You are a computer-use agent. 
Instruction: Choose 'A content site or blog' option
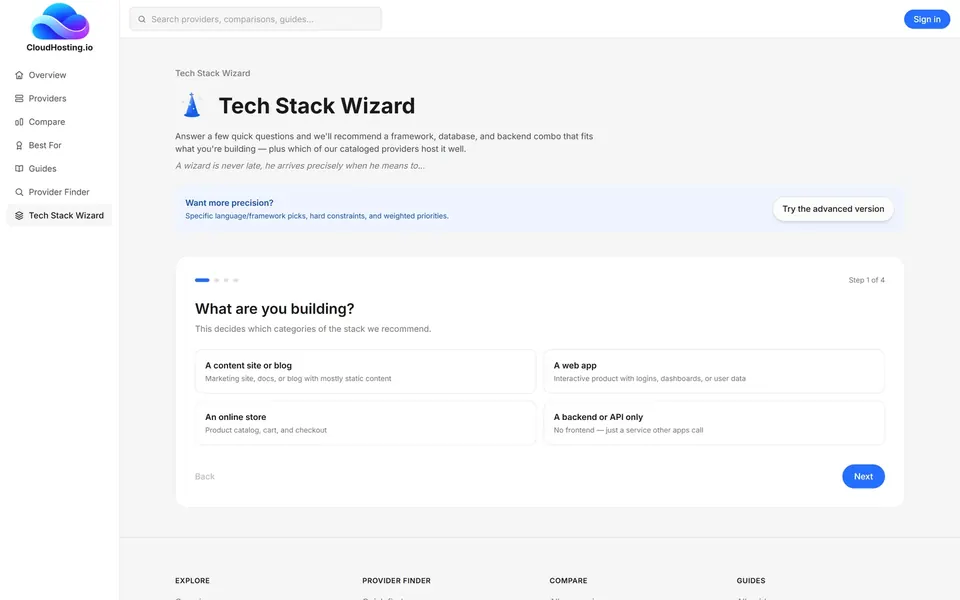click(366, 371)
